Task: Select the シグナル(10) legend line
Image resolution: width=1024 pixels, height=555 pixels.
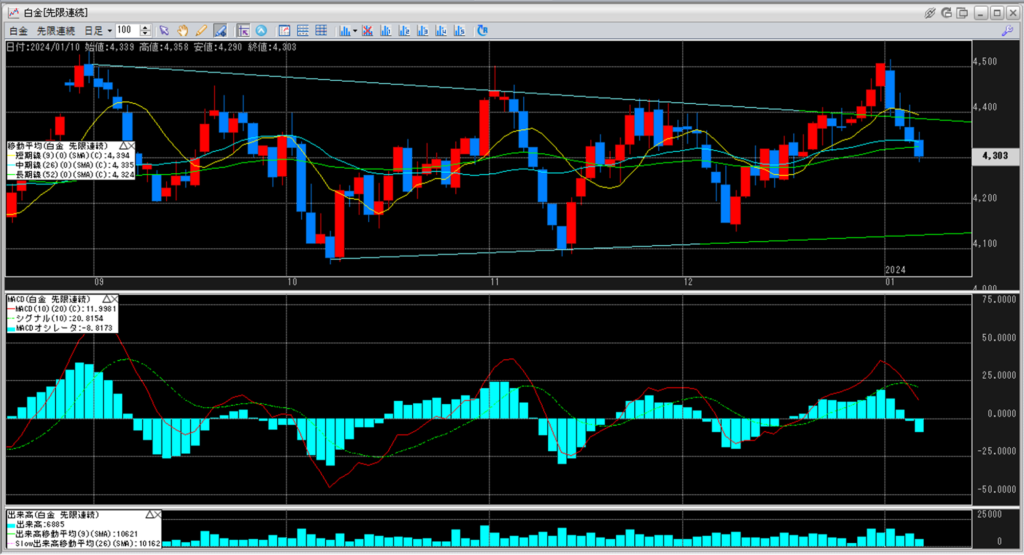Action: point(55,319)
